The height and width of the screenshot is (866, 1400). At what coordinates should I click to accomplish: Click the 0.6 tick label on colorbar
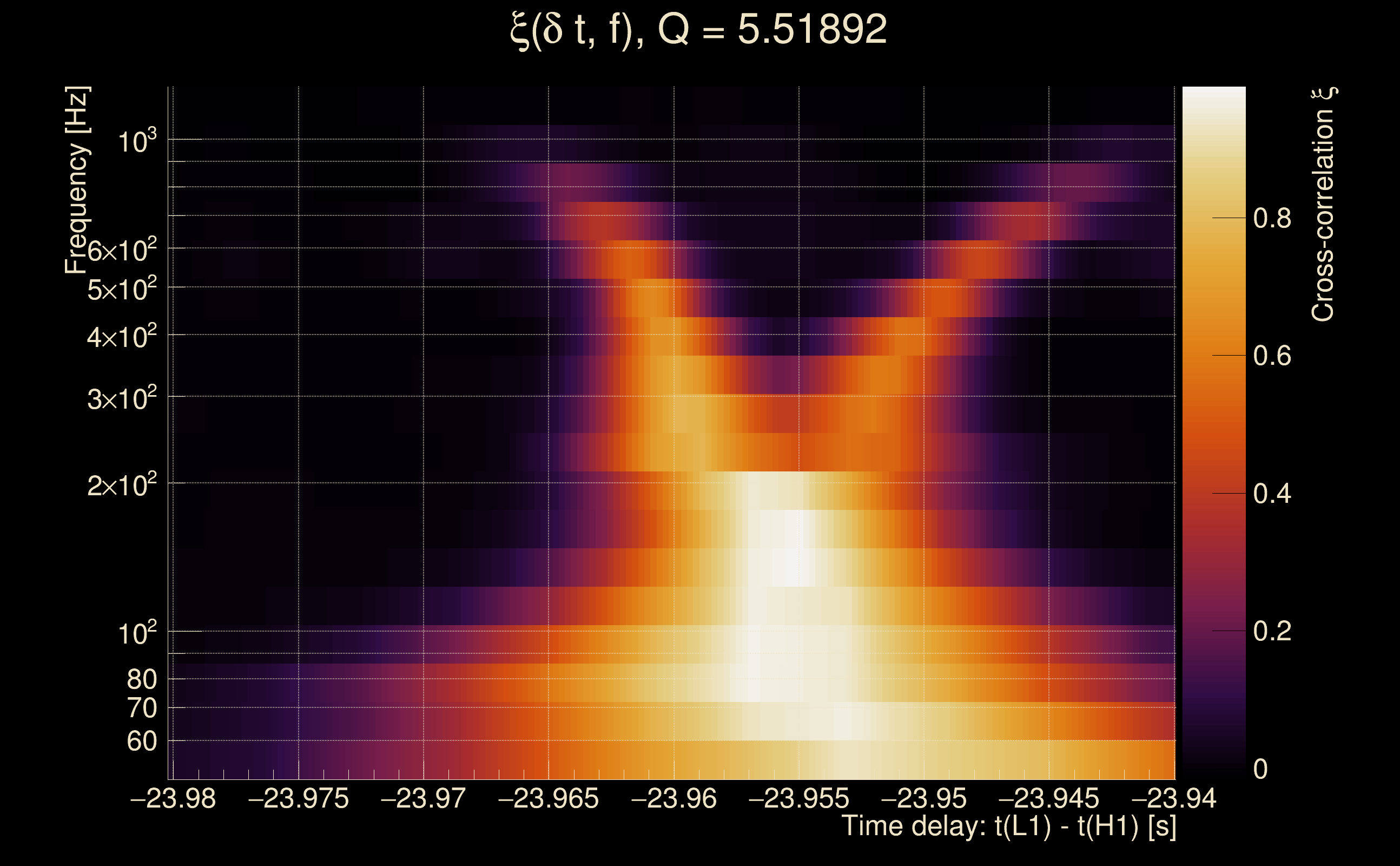tap(1272, 356)
